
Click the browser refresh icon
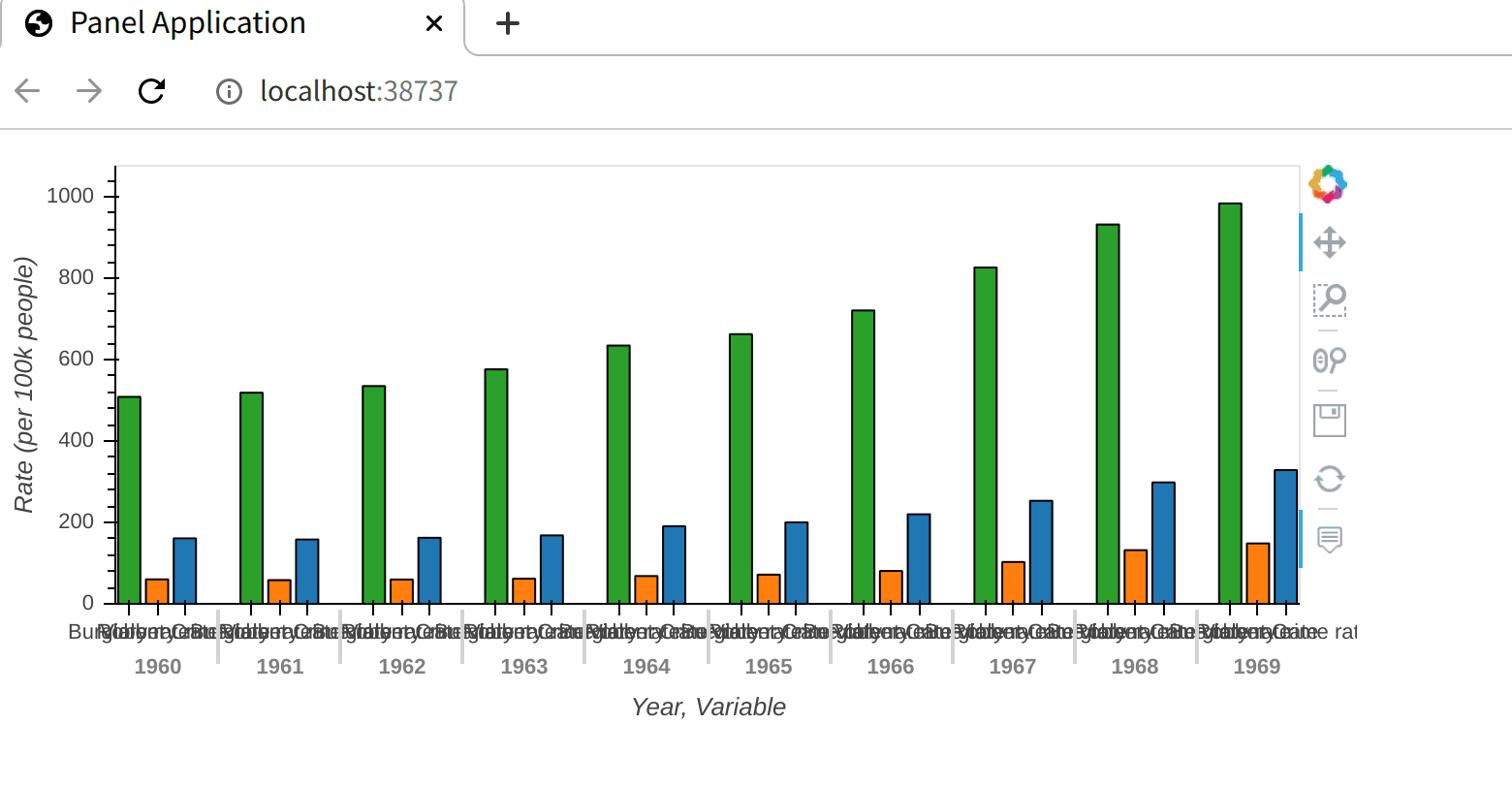point(152,90)
